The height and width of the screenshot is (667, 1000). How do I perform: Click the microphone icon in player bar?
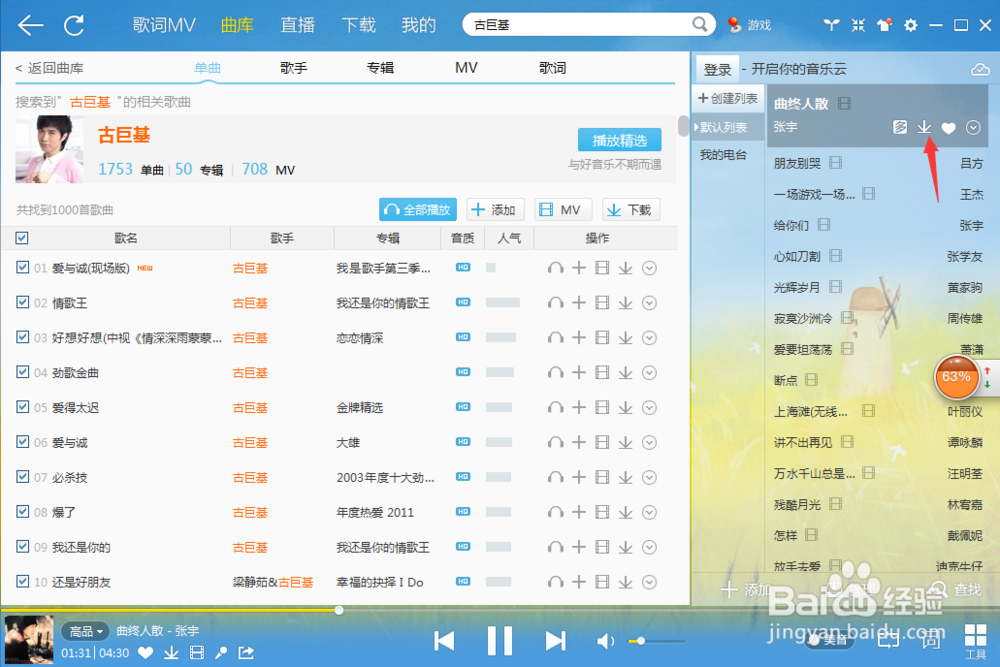coord(221,652)
